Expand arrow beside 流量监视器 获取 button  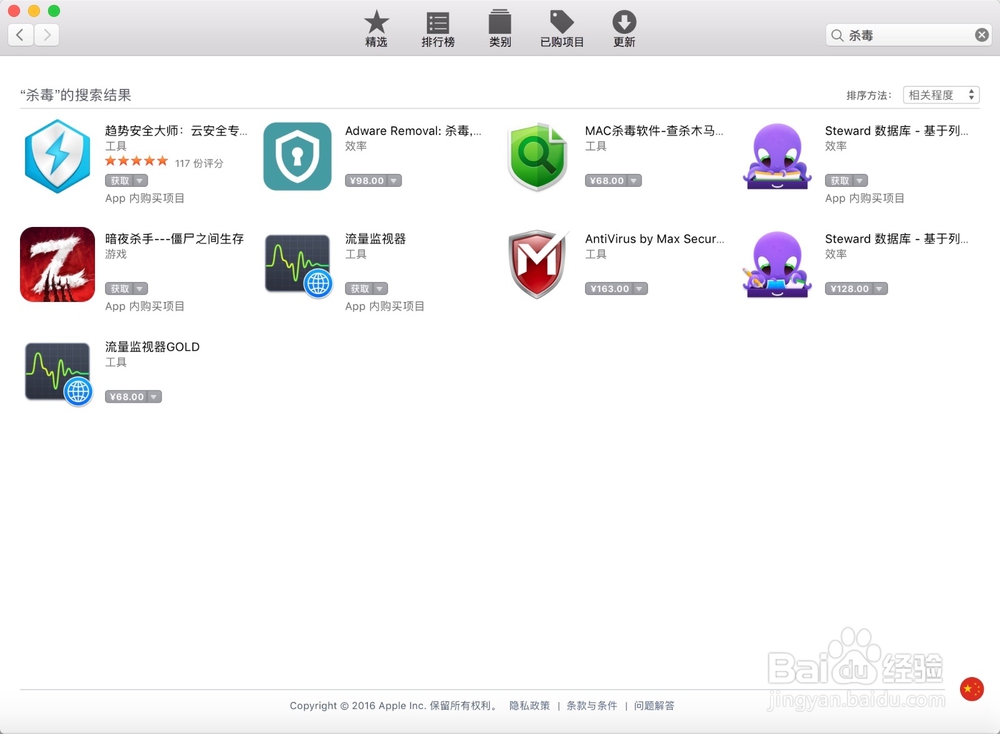pyautogui.click(x=380, y=288)
